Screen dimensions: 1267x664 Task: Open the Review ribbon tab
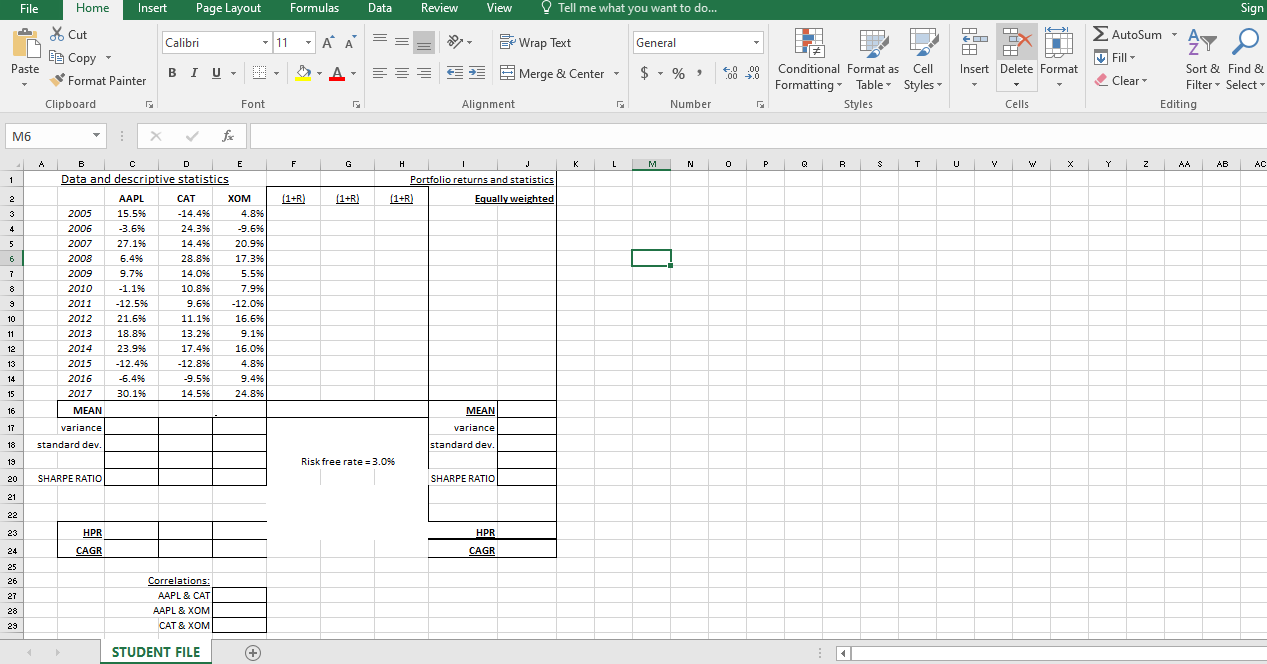click(x=439, y=8)
